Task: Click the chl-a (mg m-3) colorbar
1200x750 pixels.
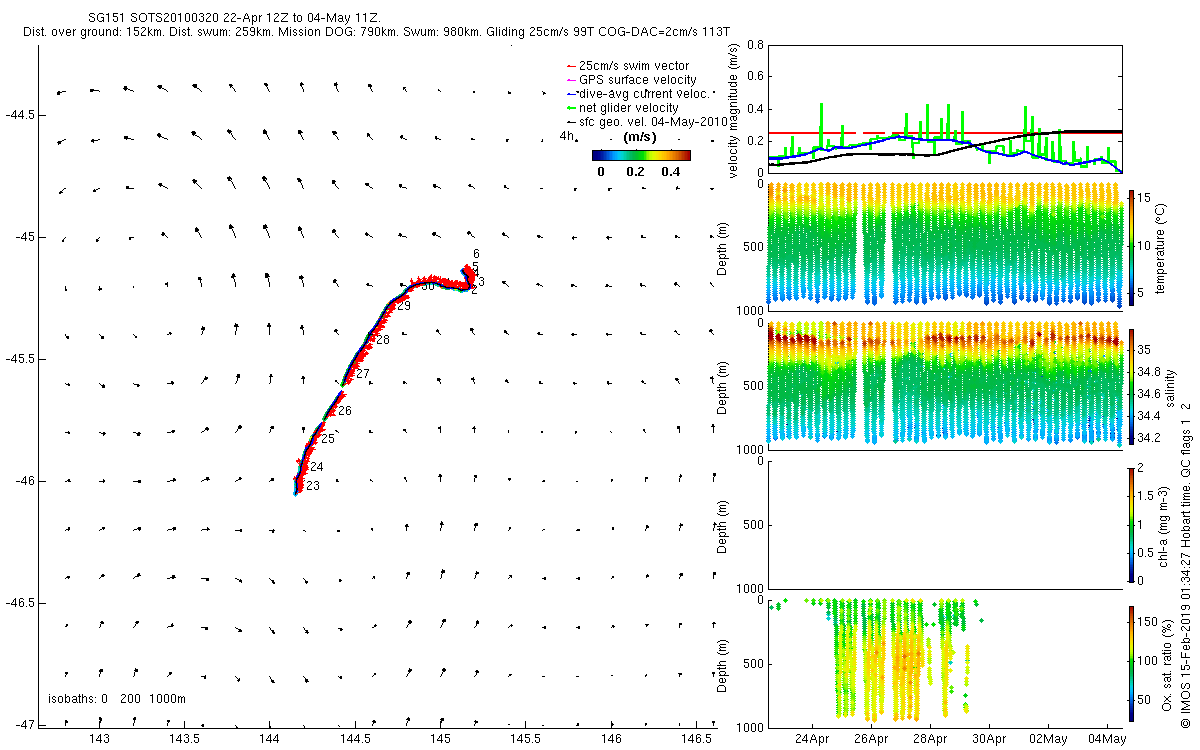Action: click(x=1131, y=524)
